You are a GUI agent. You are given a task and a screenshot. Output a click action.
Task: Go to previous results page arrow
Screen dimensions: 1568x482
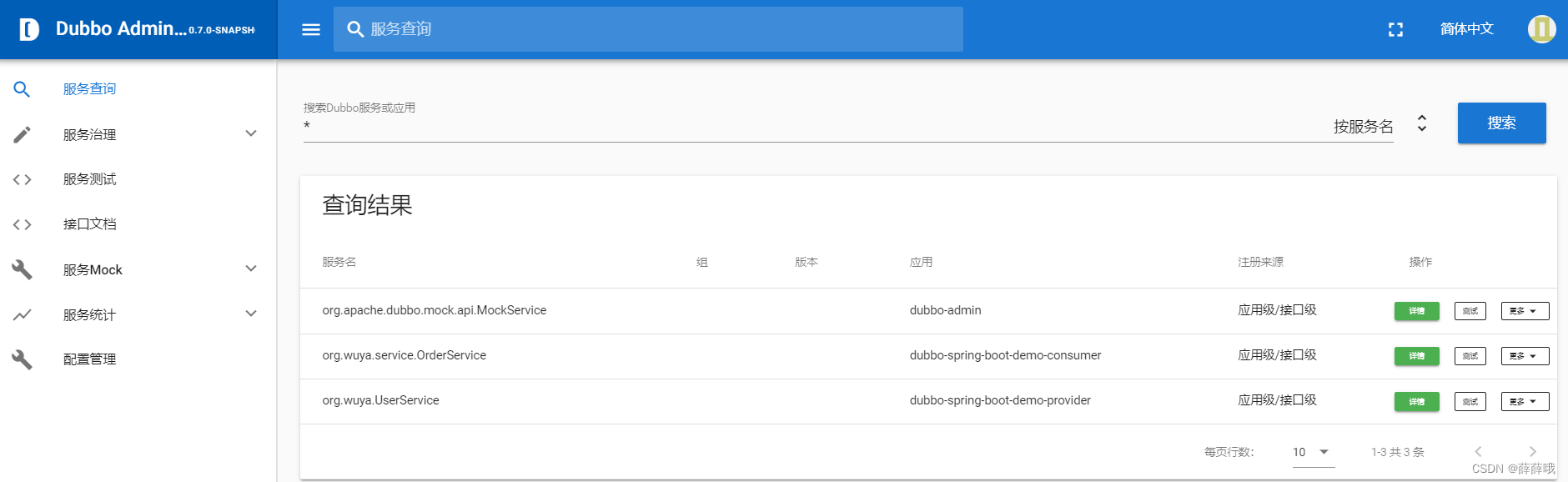[x=1478, y=451]
